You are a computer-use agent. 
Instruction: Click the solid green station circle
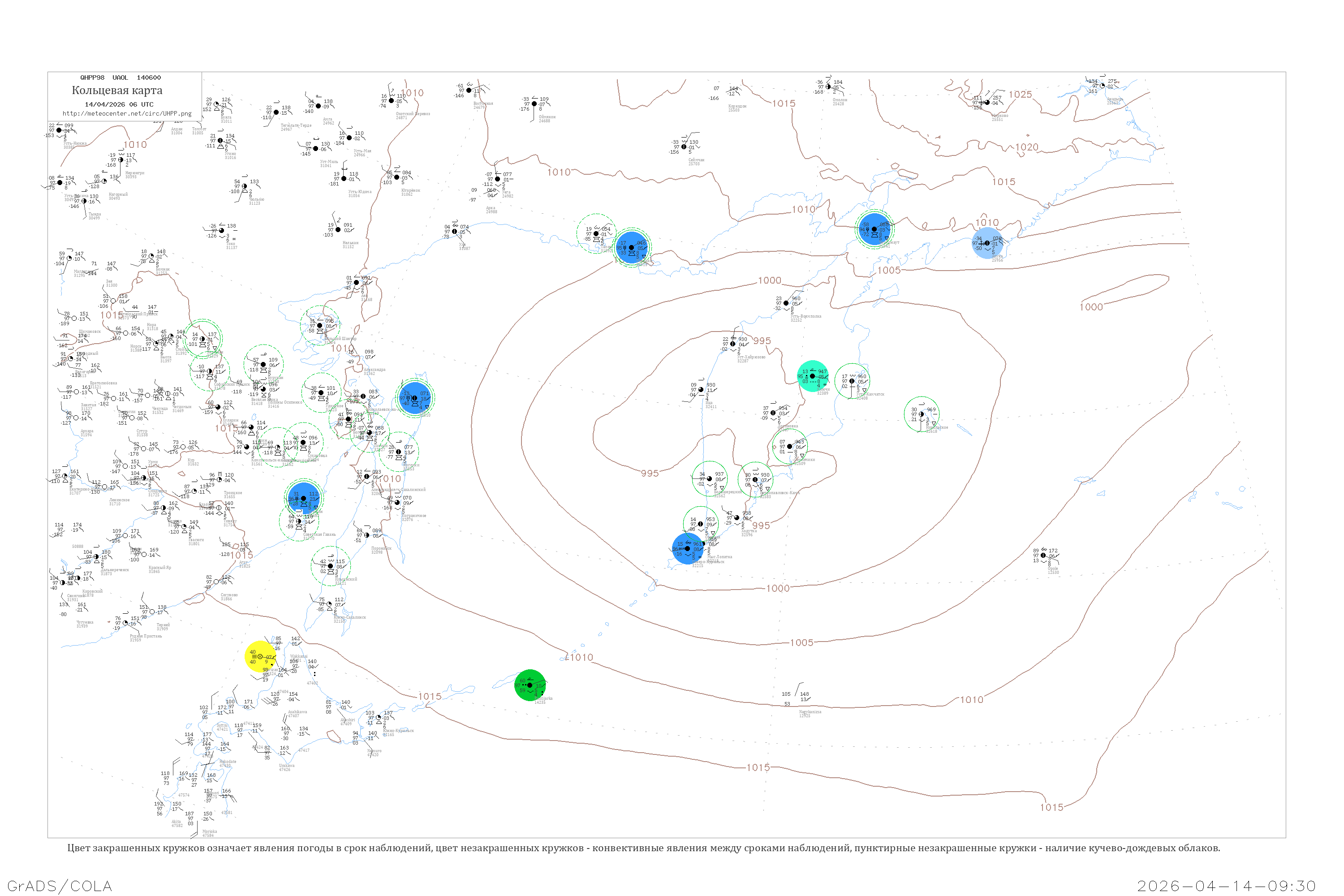coord(530,685)
